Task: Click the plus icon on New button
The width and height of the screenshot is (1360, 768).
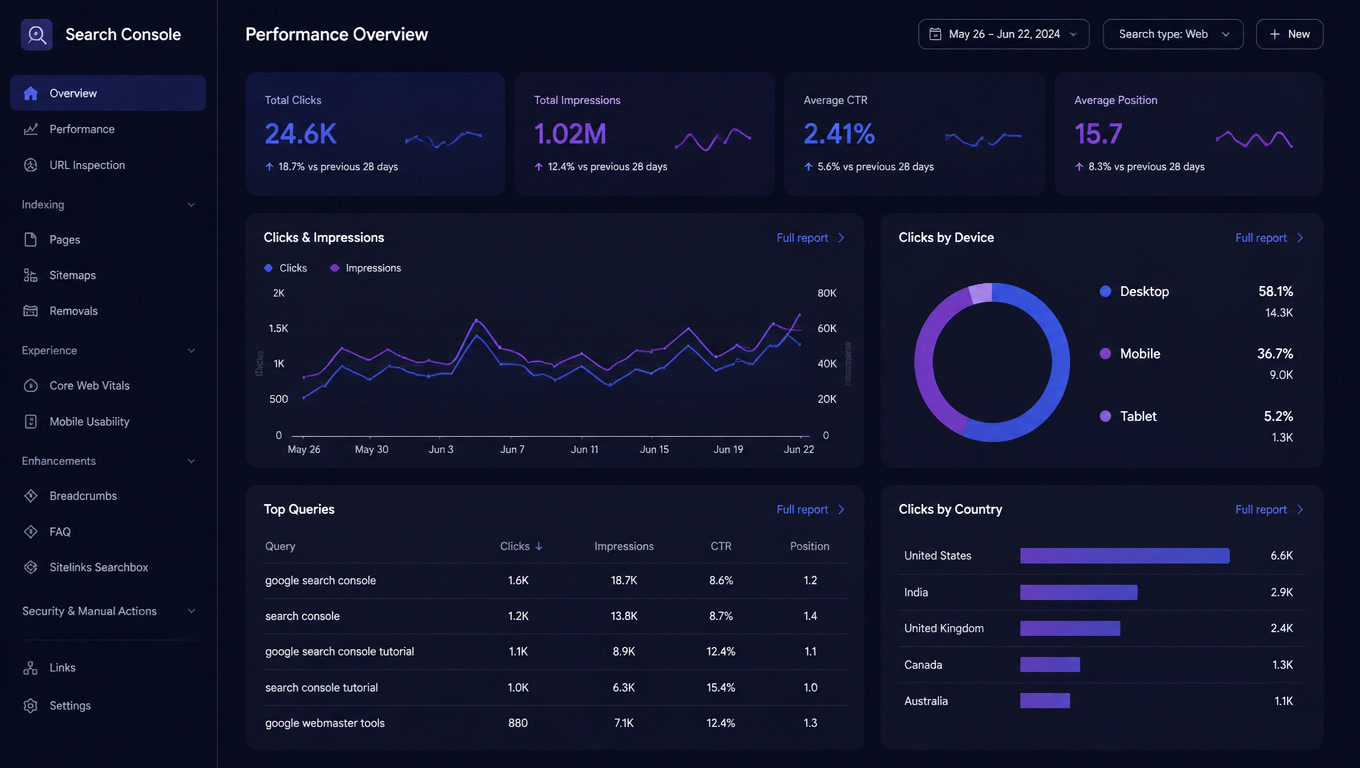Action: coord(1275,34)
